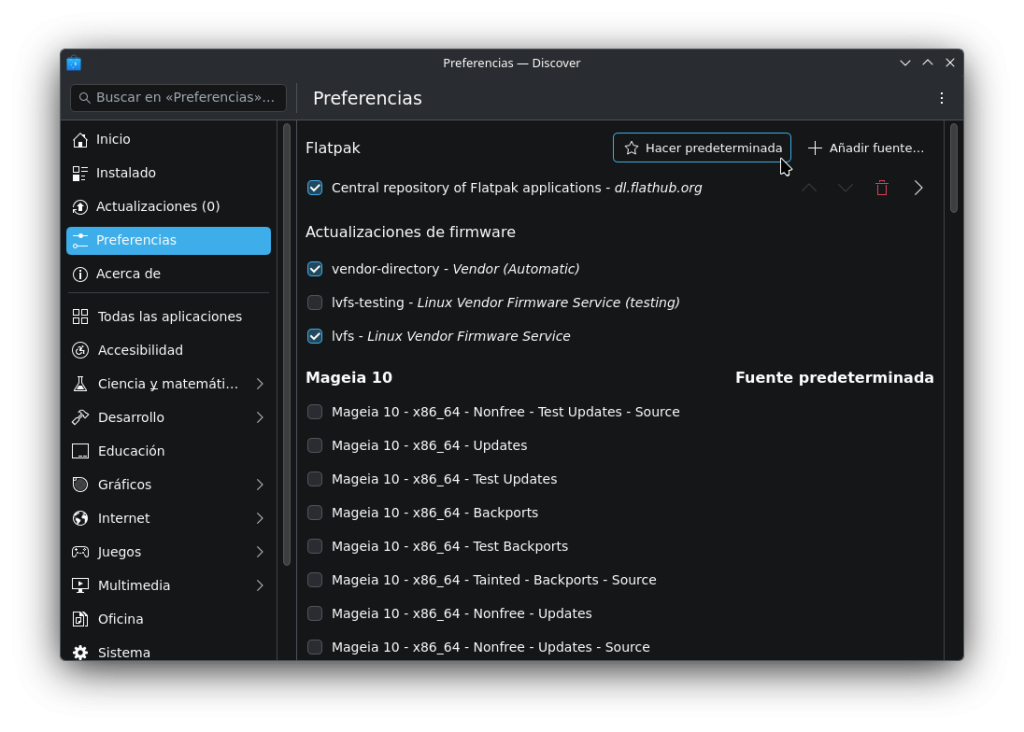Browse Todas las aplicaciones
Viewport: 1024px width, 732px height.
point(168,317)
